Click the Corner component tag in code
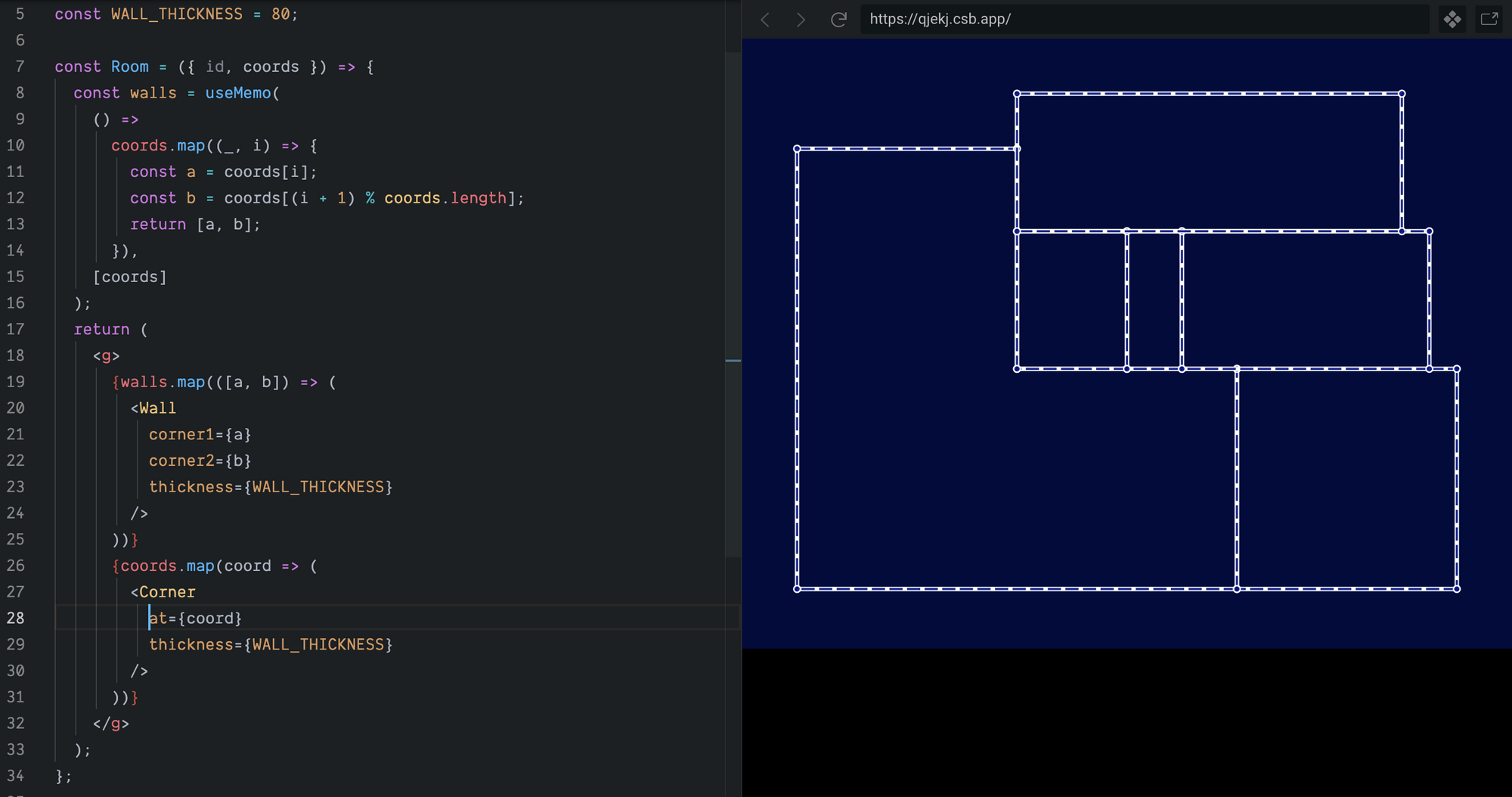Screen dimensions: 1512x797 point(167,592)
